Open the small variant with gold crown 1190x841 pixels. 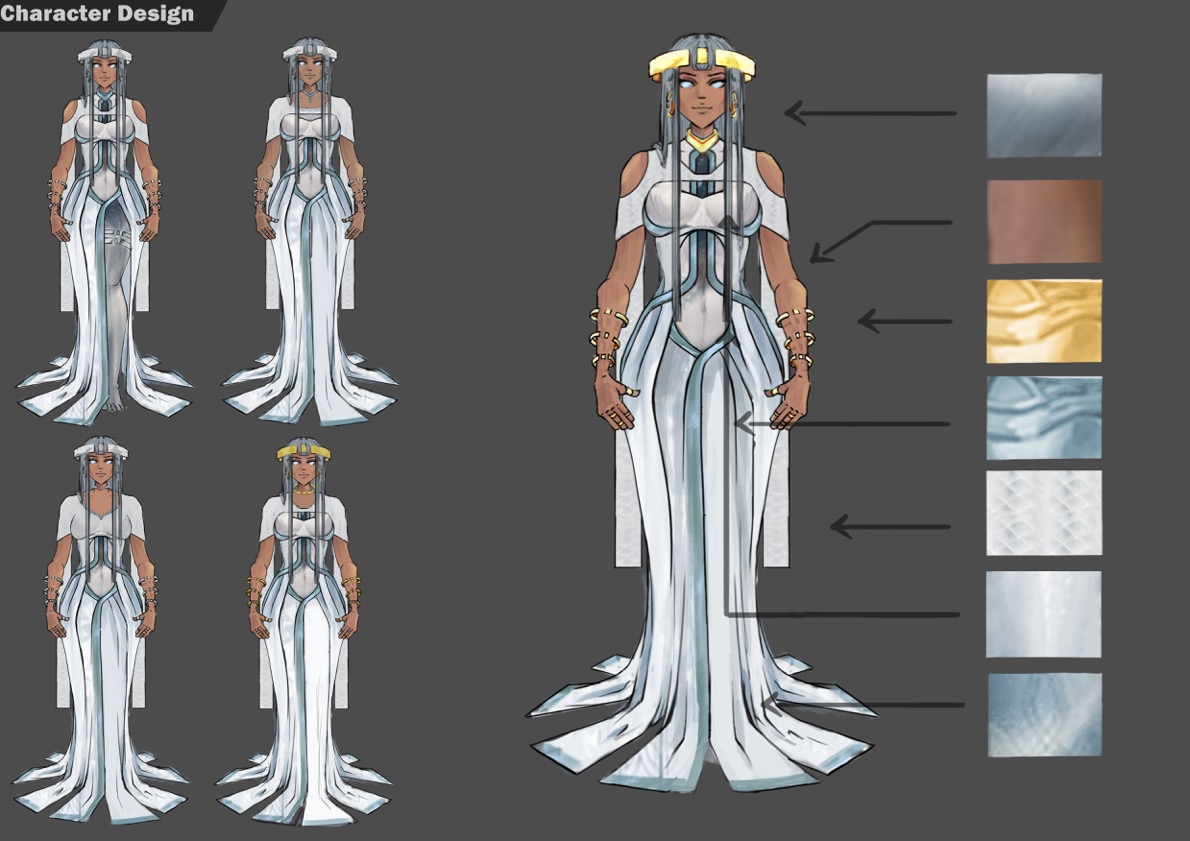tap(304, 632)
